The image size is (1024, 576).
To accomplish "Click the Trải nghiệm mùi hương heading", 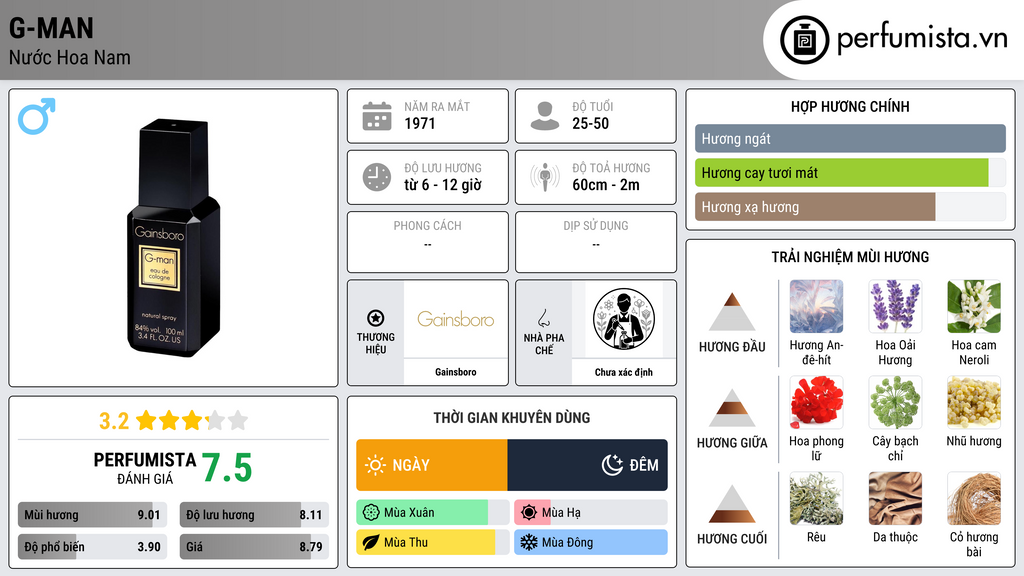I will 850,257.
